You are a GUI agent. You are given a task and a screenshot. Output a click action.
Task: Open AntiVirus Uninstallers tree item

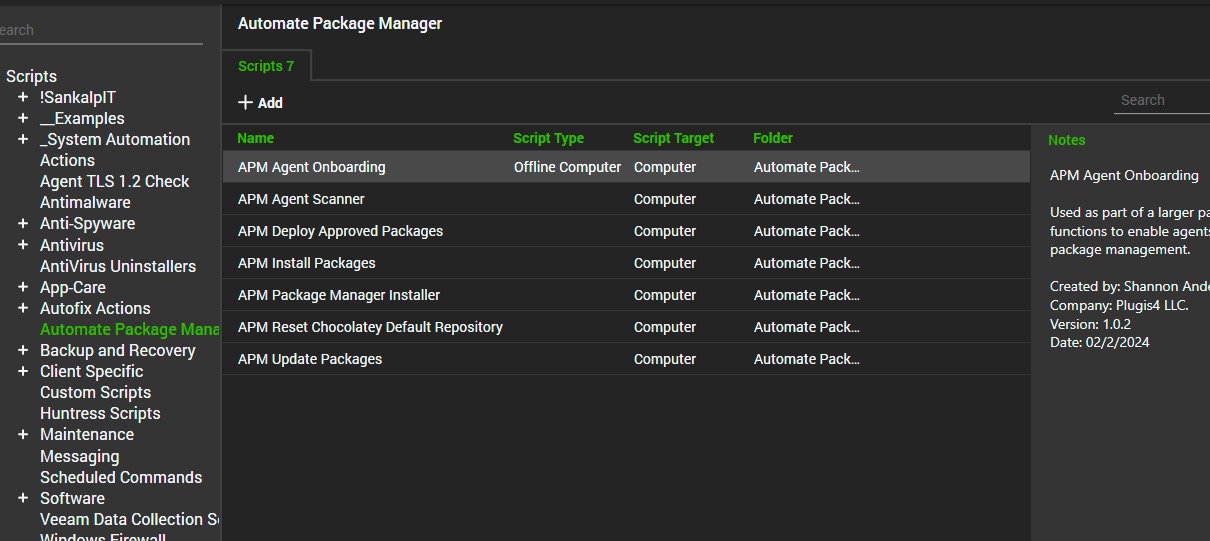coord(118,266)
